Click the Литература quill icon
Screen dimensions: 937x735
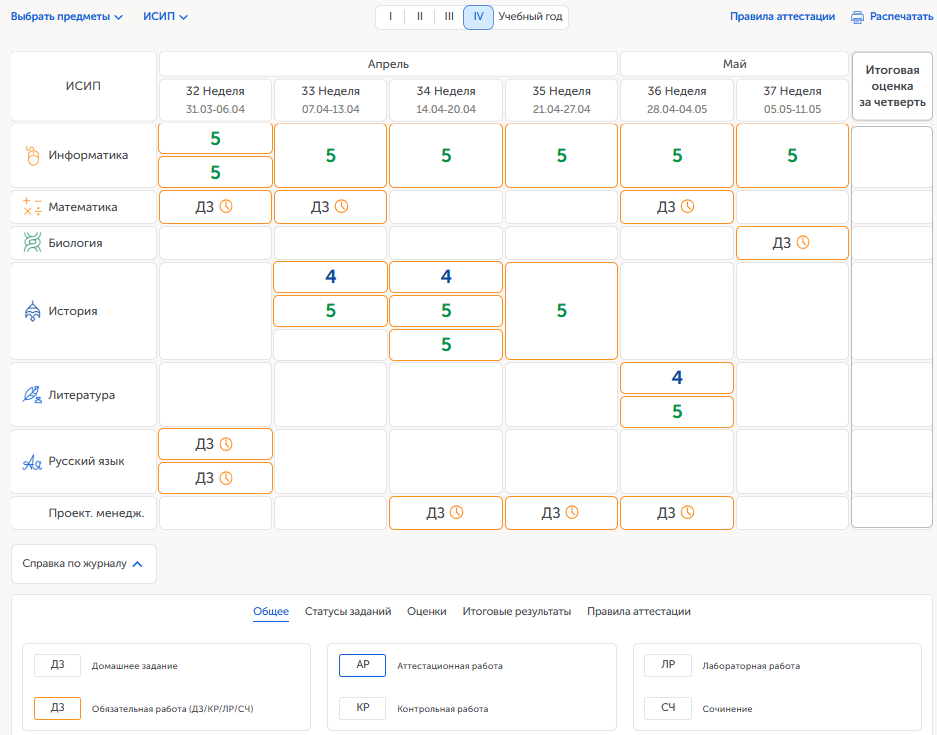(x=32, y=395)
